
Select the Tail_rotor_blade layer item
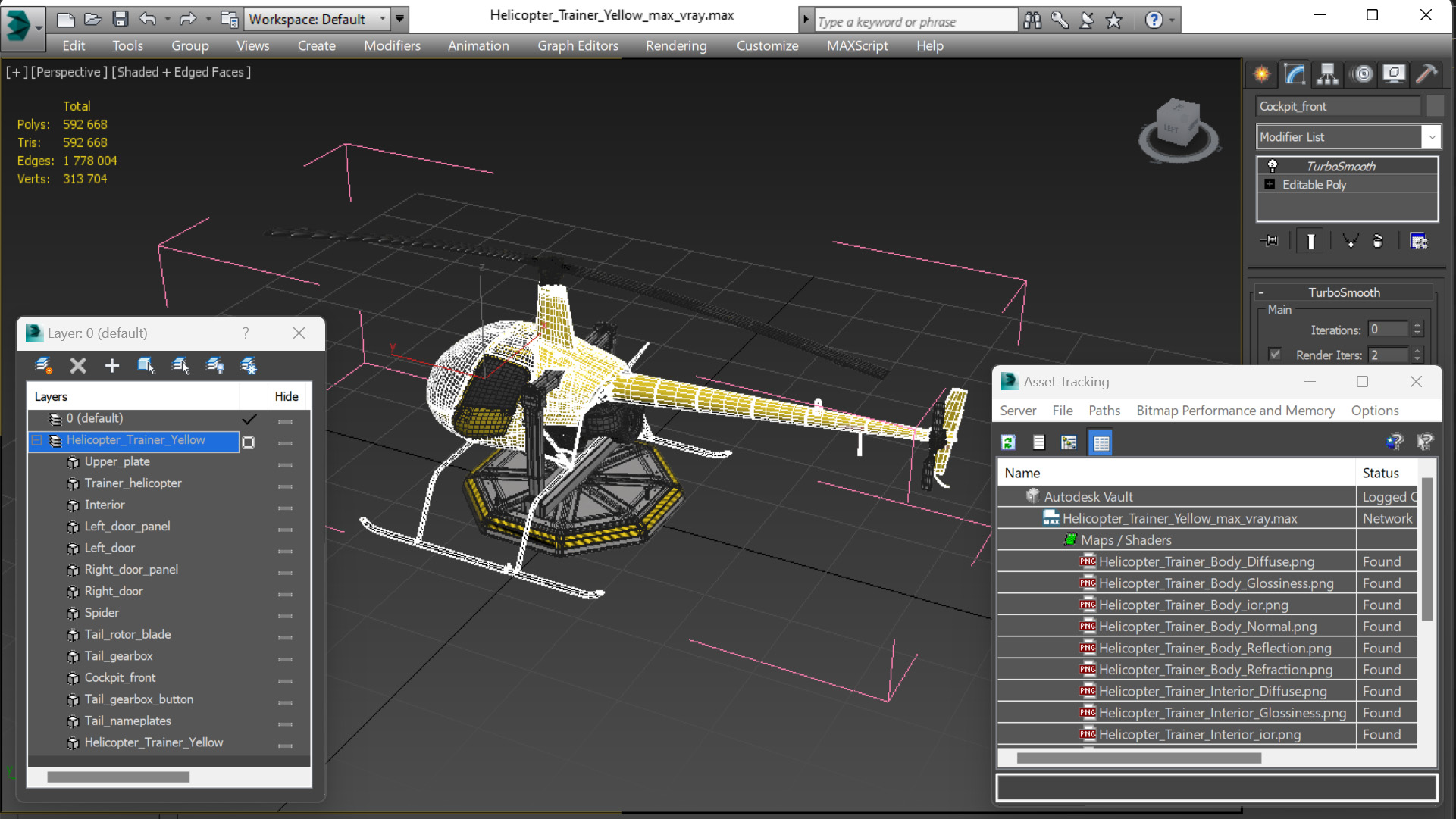click(127, 634)
